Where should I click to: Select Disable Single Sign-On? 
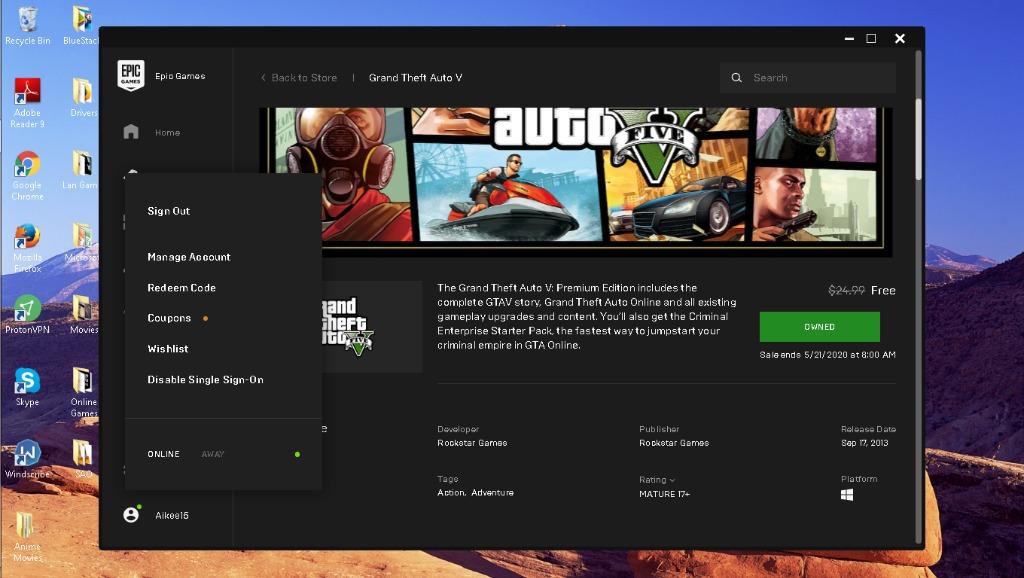pyautogui.click(x=205, y=379)
